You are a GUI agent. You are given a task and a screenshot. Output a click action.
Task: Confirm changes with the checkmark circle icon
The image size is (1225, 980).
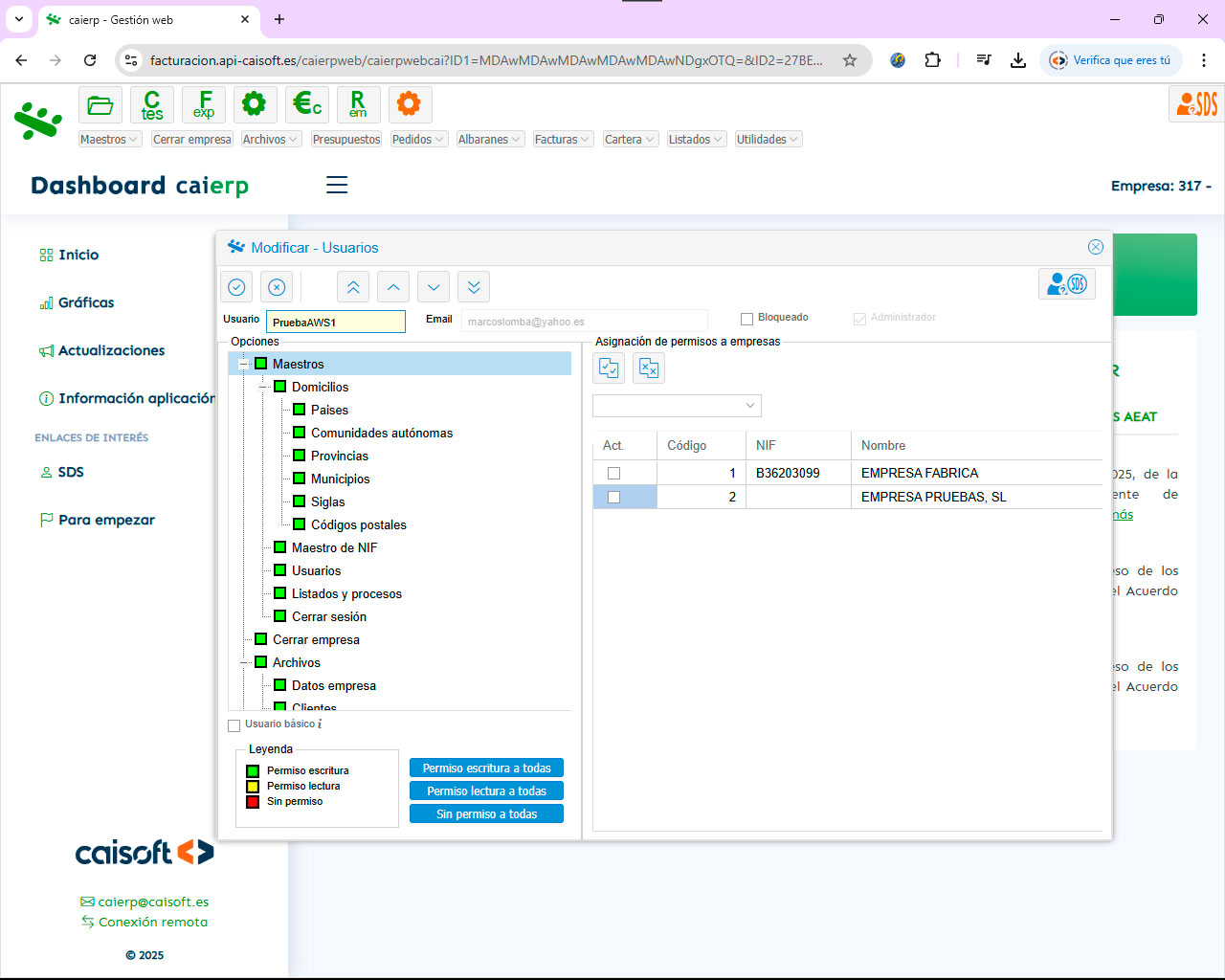tap(236, 287)
